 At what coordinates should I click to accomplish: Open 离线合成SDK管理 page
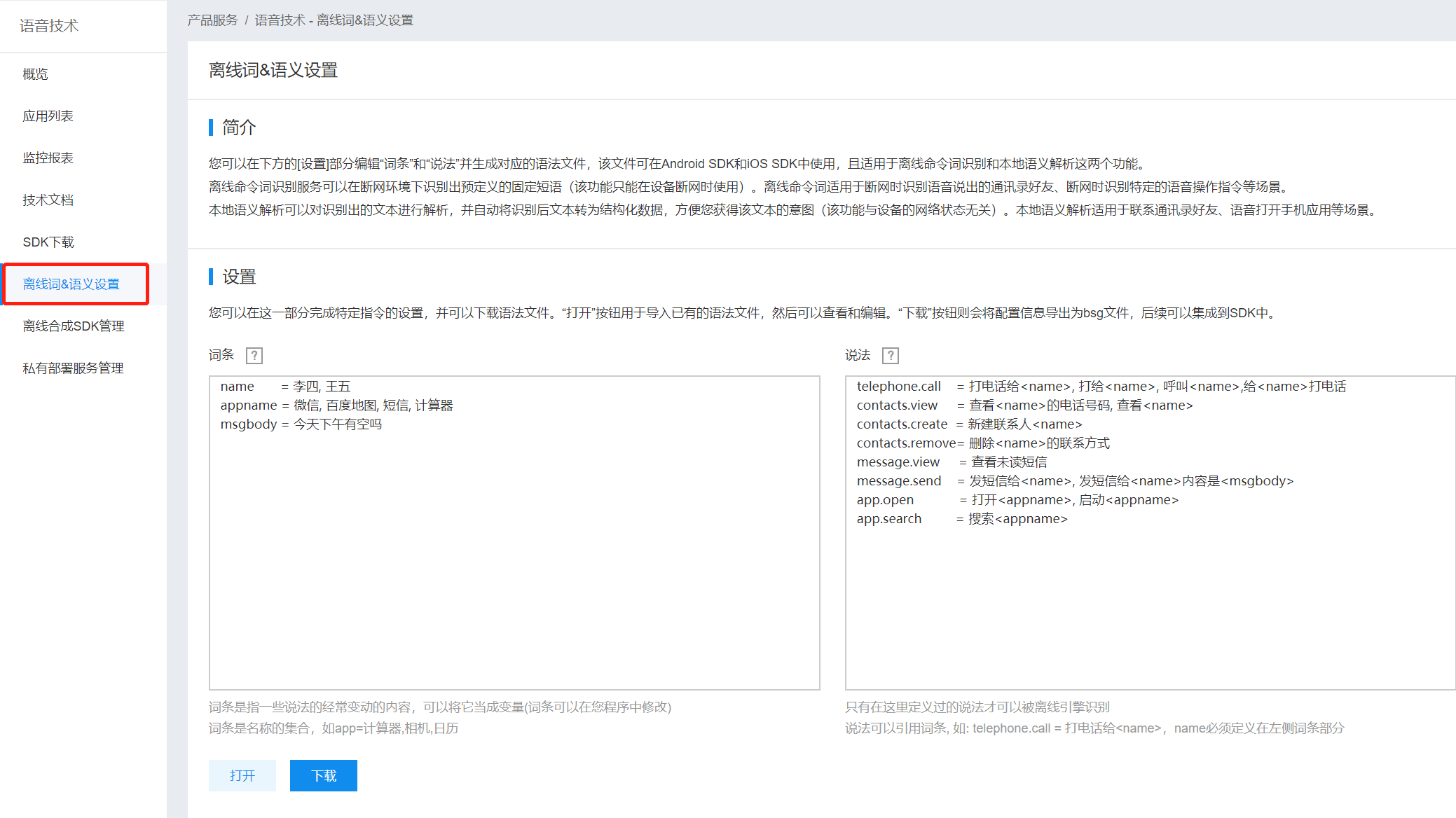pos(74,326)
